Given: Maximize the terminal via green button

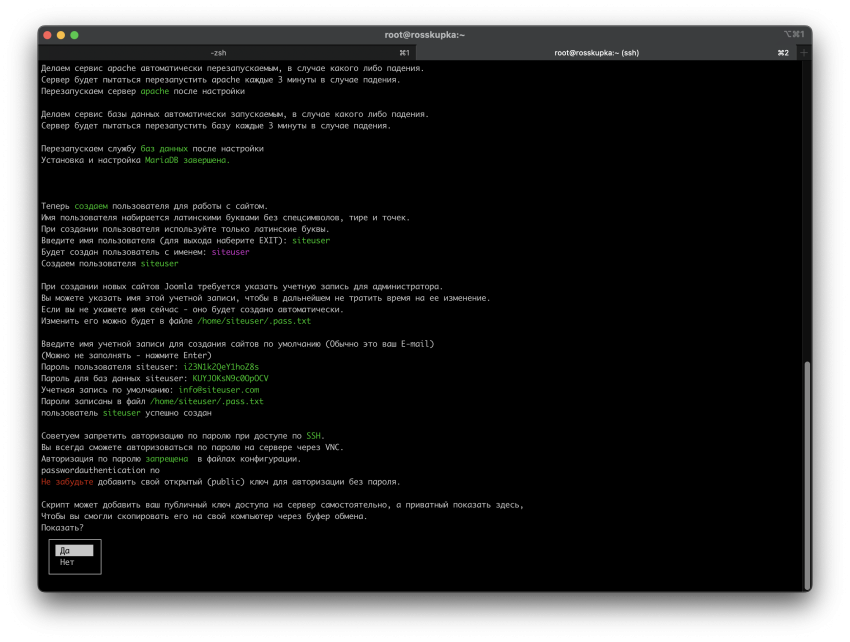Looking at the screenshot, I should [x=74, y=35].
